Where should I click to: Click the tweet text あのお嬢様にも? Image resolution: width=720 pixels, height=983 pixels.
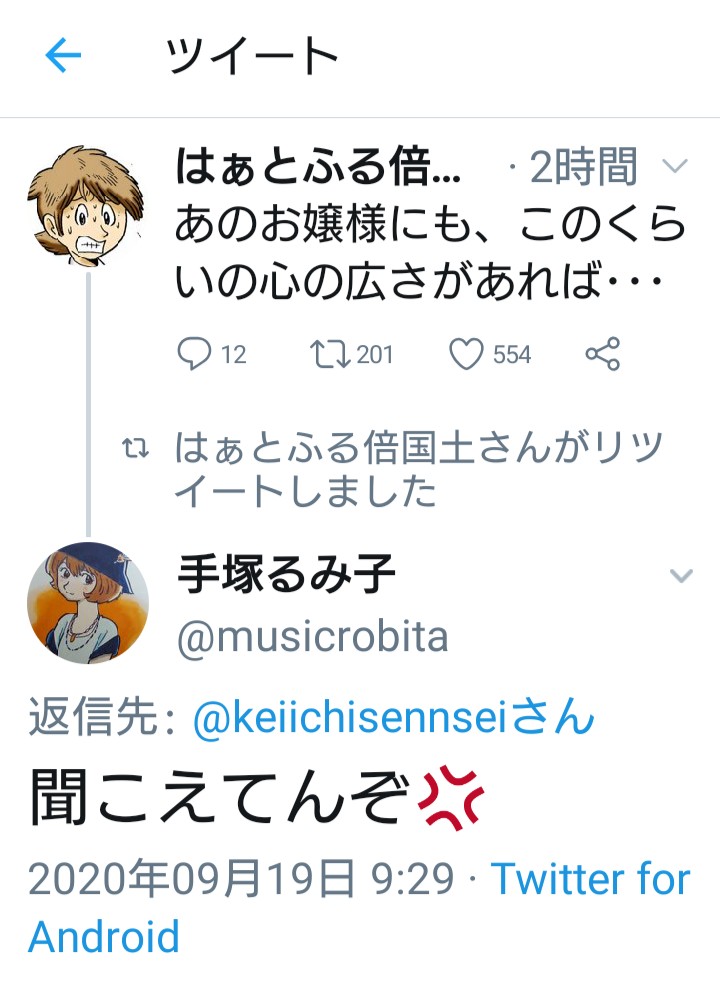[418, 255]
